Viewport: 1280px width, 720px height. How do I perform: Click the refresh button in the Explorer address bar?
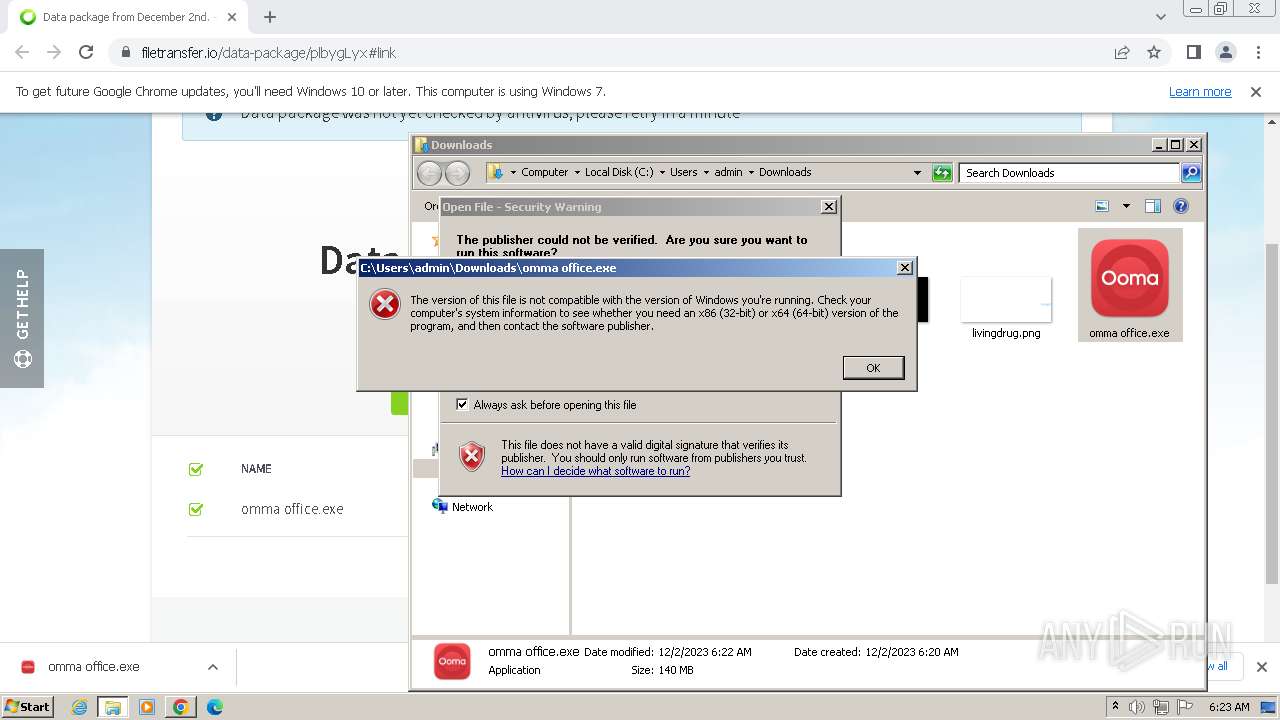[x=942, y=172]
